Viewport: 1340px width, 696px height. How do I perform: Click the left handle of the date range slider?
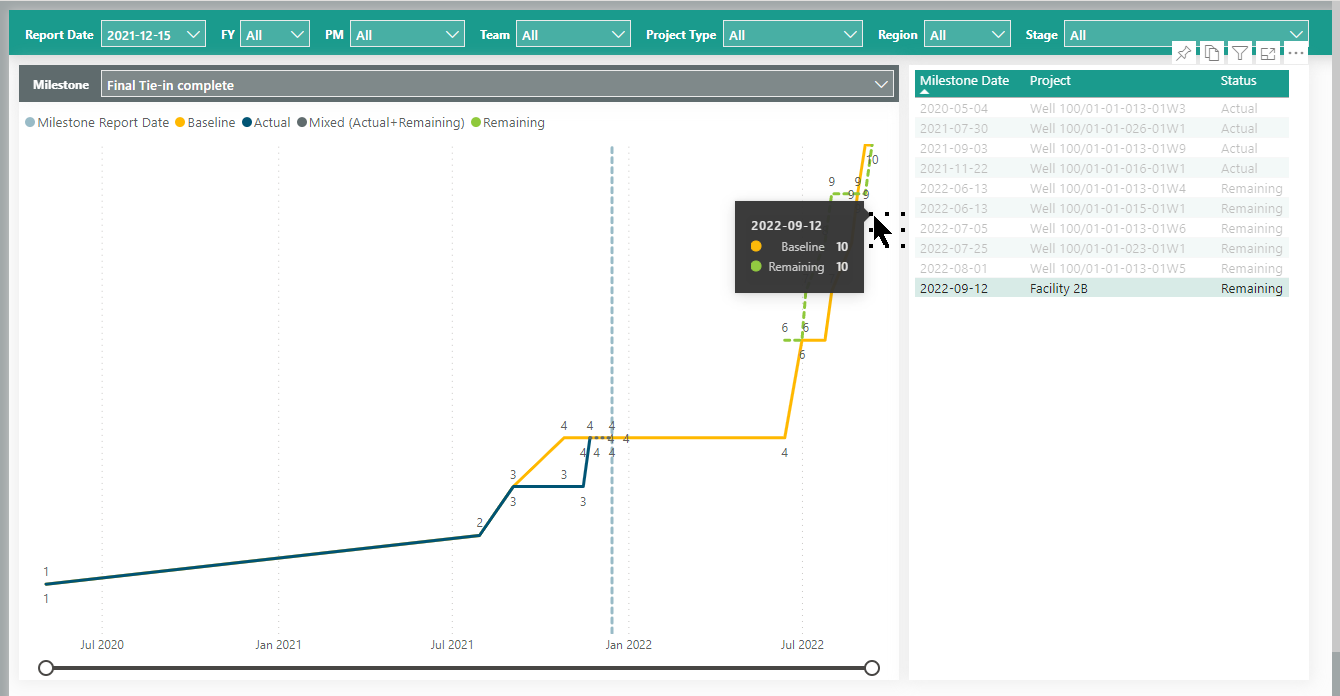click(x=46, y=668)
